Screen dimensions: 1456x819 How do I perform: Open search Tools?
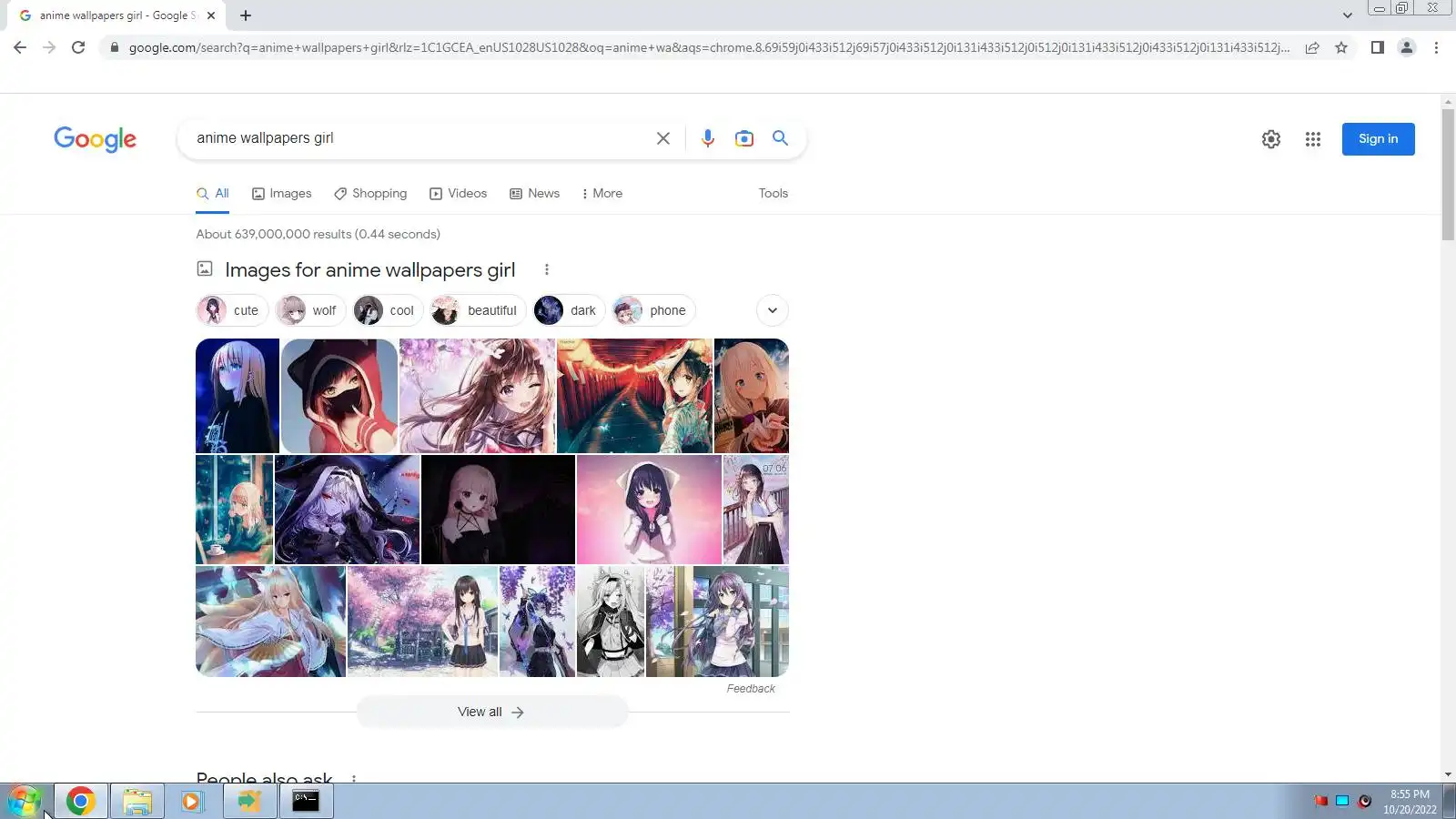[x=773, y=193]
